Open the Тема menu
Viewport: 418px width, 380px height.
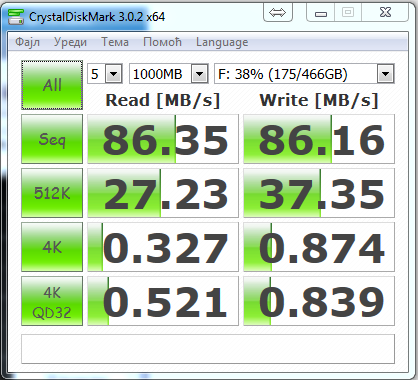(x=115, y=42)
